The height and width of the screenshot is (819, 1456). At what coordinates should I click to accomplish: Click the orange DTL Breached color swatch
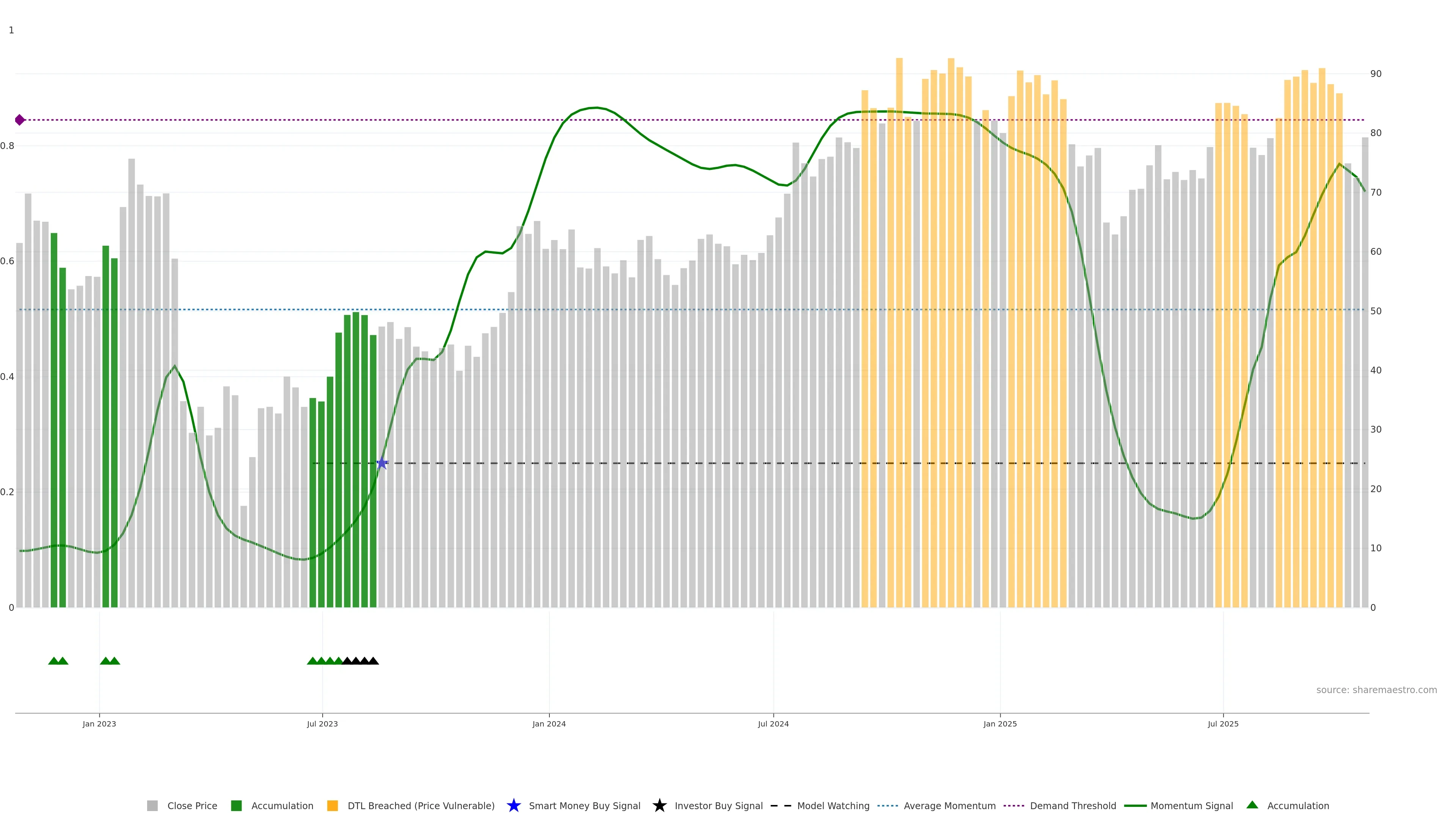[333, 805]
